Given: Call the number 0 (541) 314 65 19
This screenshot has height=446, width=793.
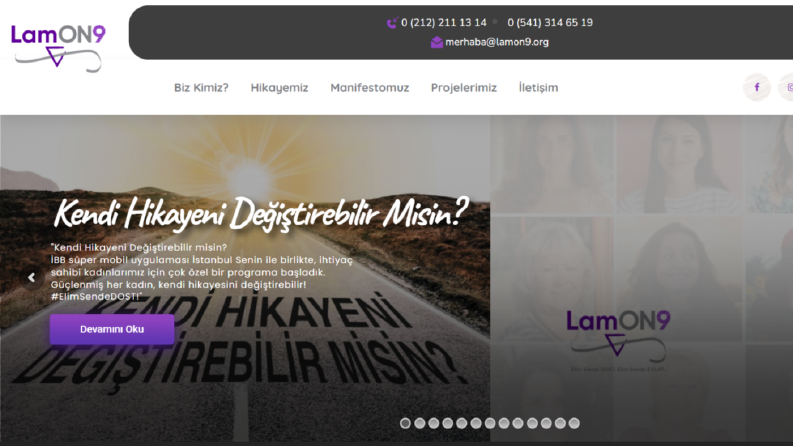Looking at the screenshot, I should [x=550, y=23].
